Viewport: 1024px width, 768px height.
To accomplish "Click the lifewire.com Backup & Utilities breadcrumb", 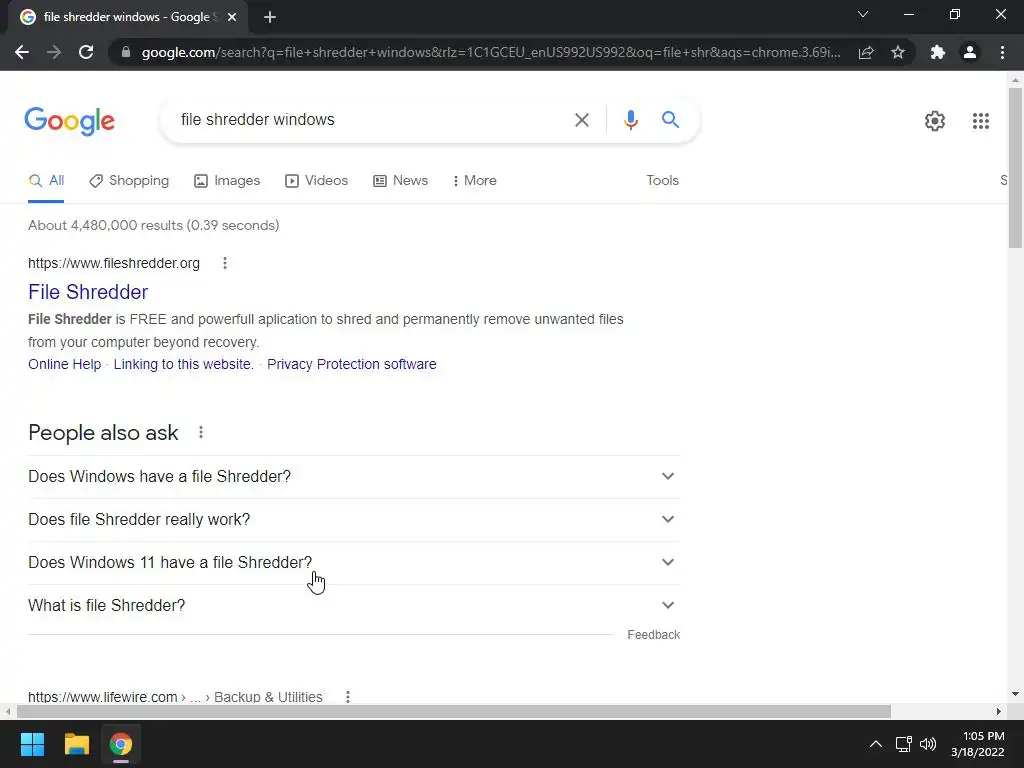I will coord(175,697).
